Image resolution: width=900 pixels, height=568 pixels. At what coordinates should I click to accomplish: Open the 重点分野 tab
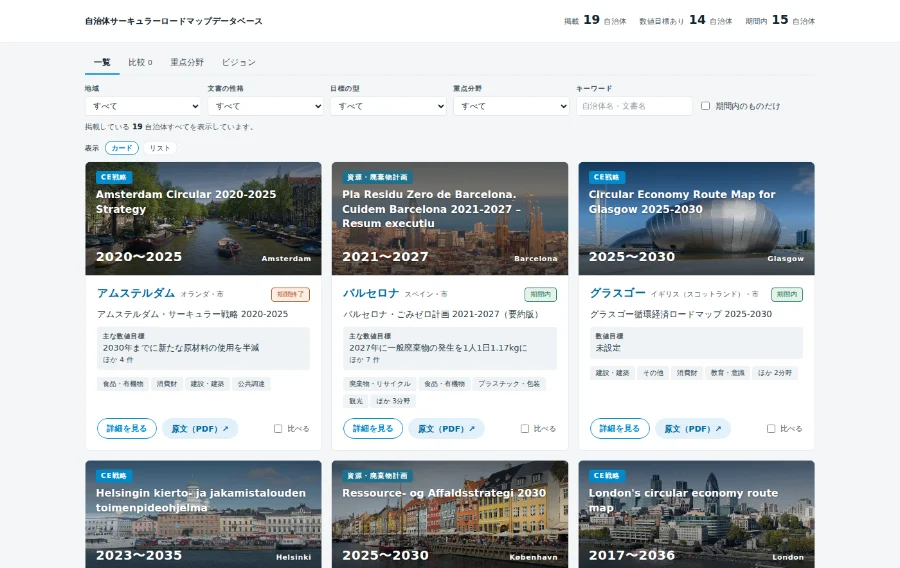(x=187, y=63)
